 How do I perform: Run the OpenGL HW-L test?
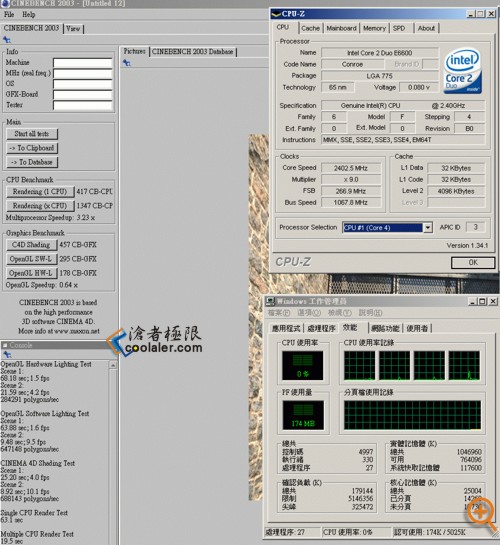tap(31, 273)
